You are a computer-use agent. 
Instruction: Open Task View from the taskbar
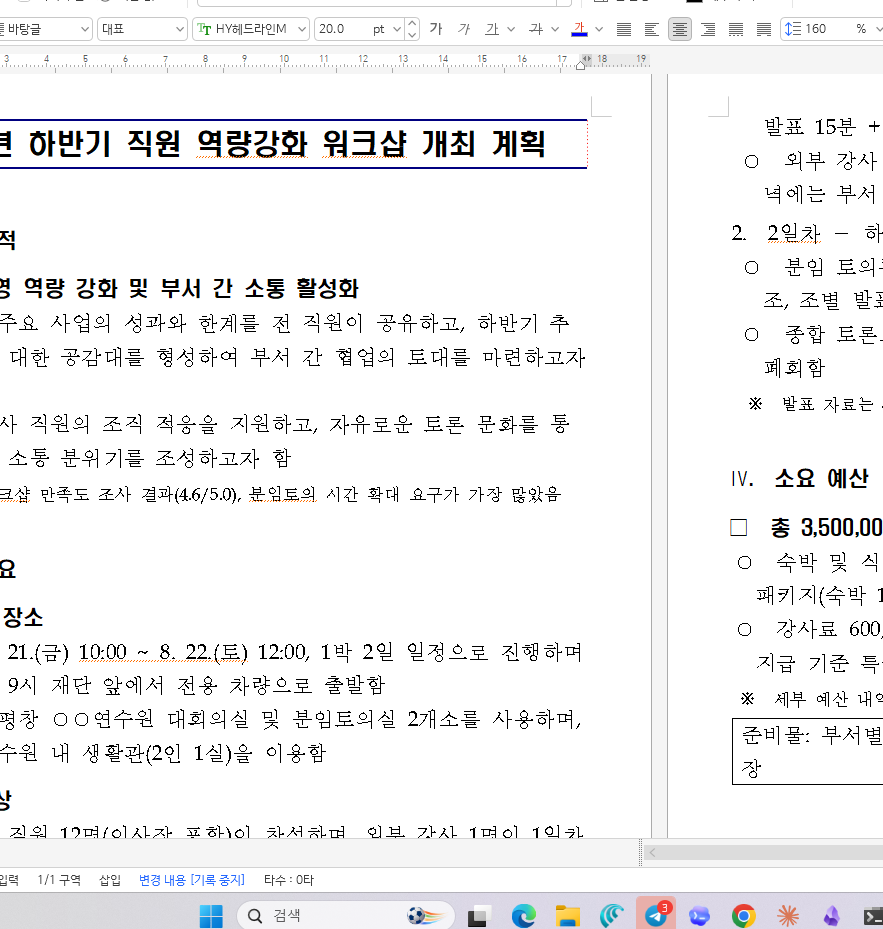[478, 916]
